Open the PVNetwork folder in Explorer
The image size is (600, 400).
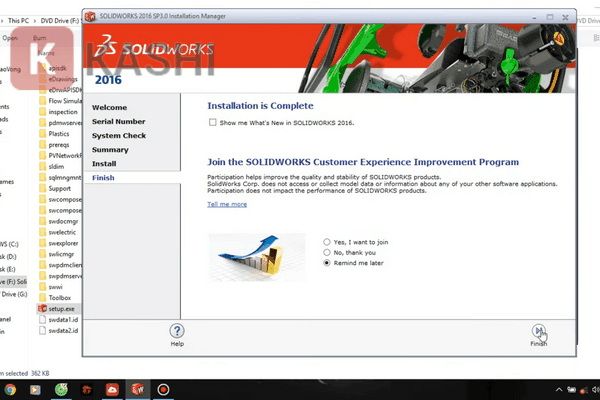[x=60, y=155]
